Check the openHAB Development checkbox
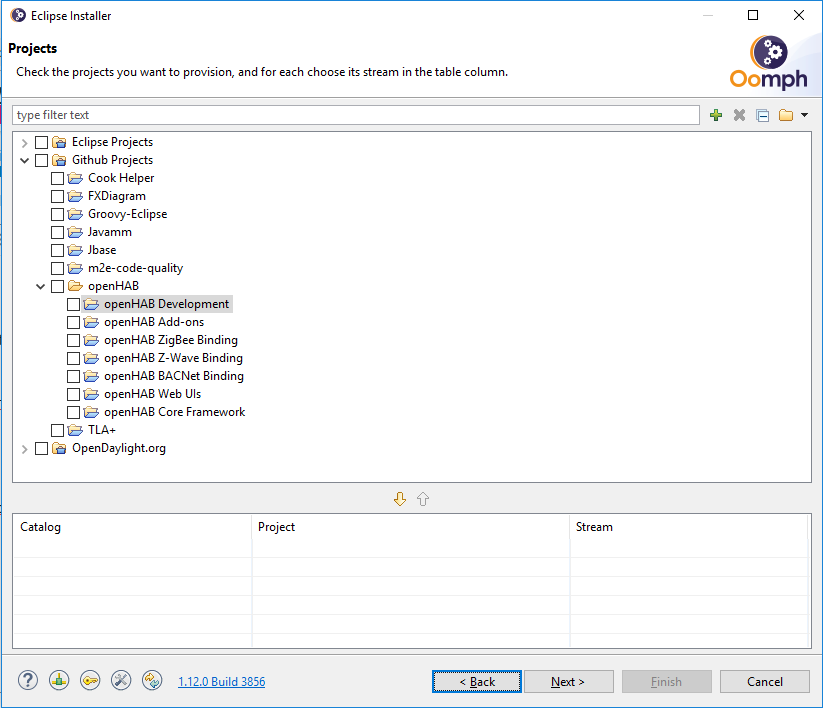This screenshot has height=708, width=823. click(73, 304)
